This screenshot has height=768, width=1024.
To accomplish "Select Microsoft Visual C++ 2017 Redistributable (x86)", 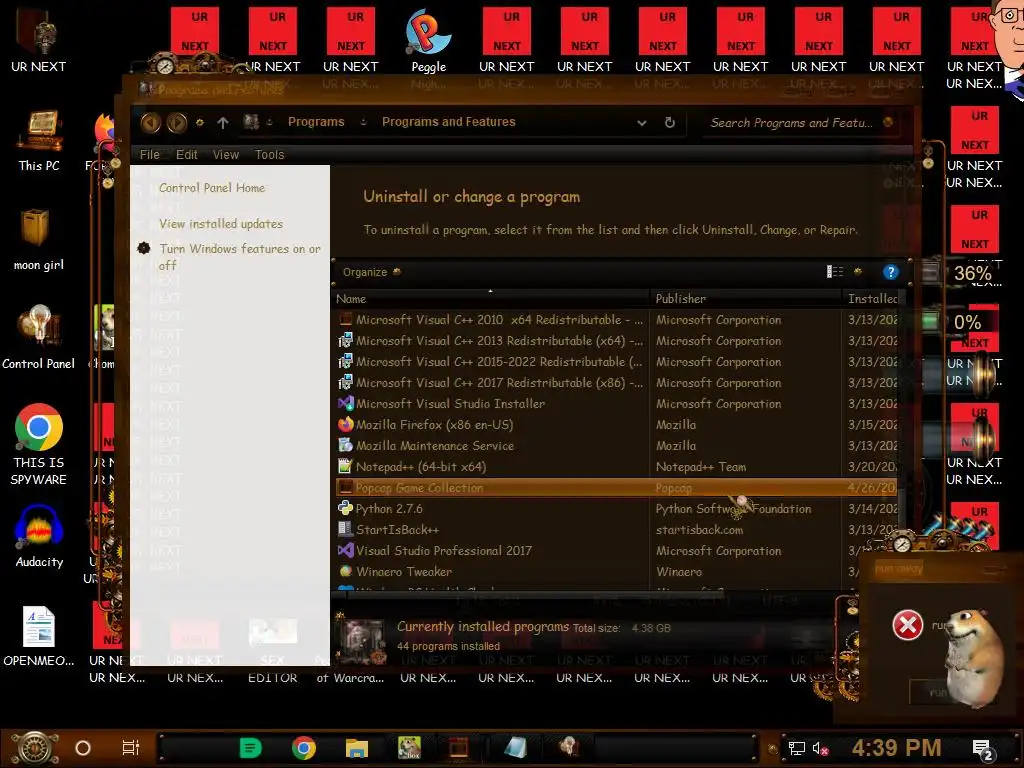I will 615,383.
